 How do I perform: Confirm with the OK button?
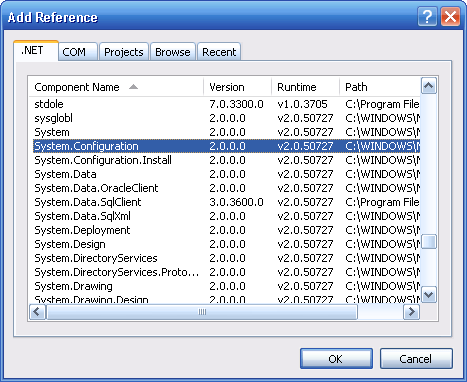(x=336, y=359)
